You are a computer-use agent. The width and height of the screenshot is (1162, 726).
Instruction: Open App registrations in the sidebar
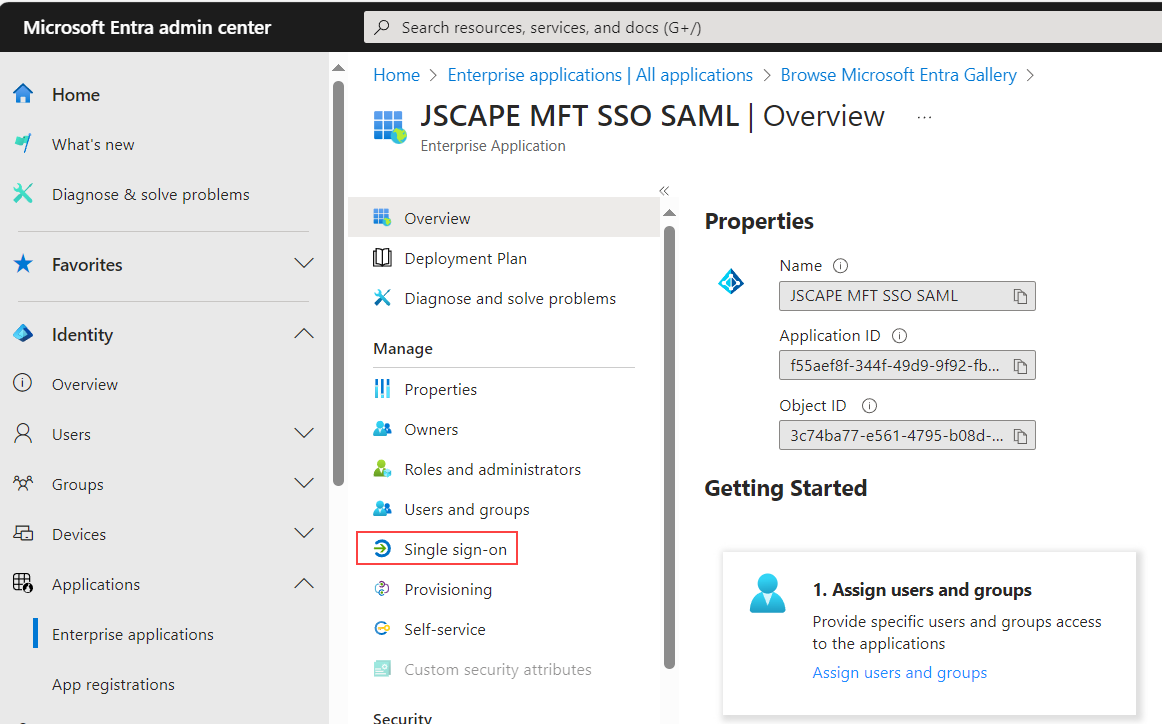113,684
